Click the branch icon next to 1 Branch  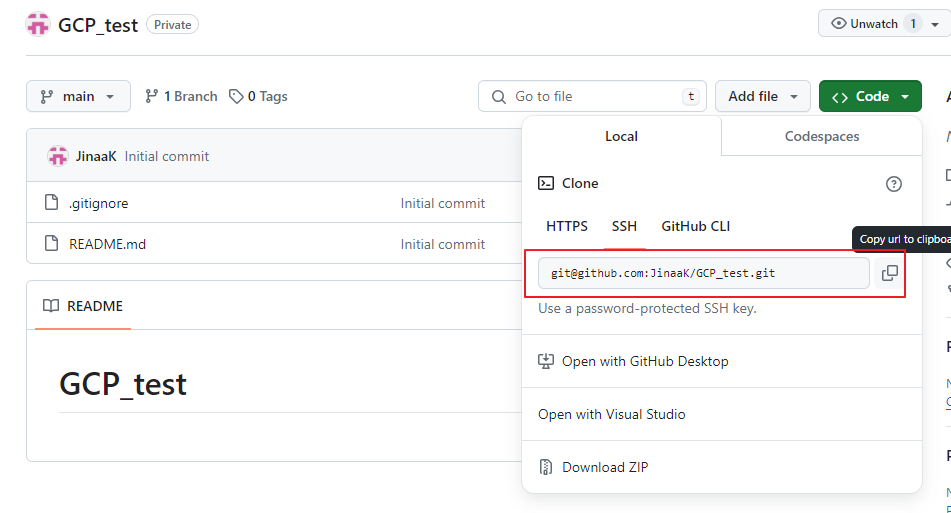coord(152,96)
